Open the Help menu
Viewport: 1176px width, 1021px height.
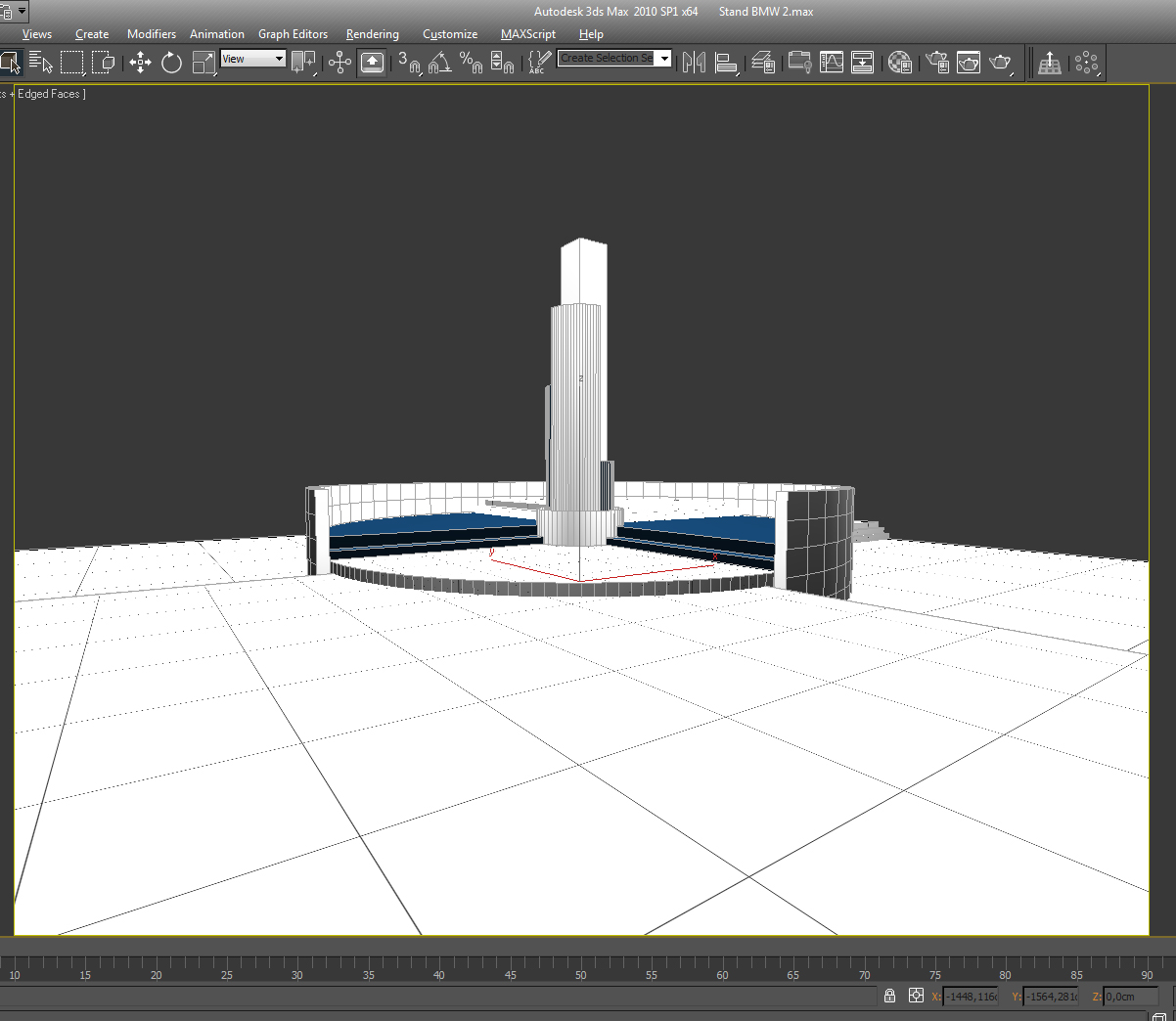[591, 34]
